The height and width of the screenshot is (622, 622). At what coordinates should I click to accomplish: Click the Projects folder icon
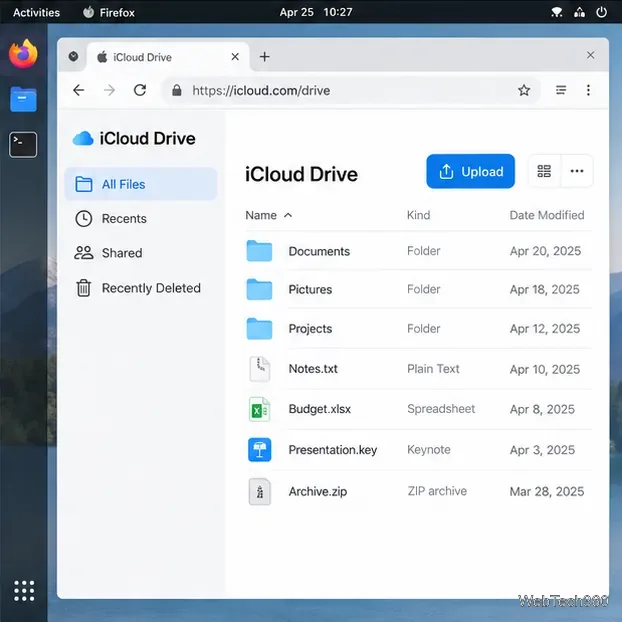pos(259,328)
